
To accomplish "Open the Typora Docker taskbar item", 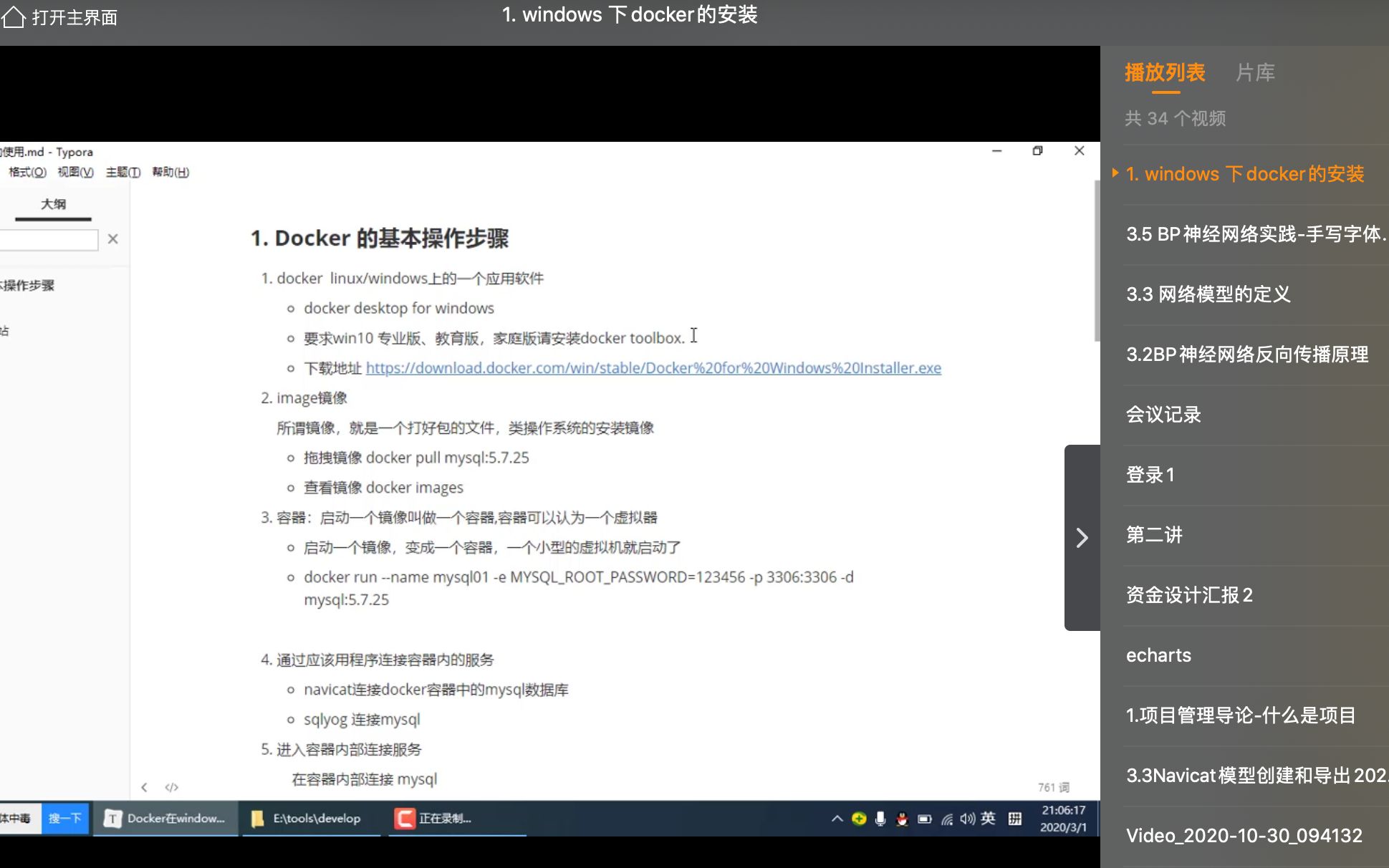I will (x=165, y=819).
